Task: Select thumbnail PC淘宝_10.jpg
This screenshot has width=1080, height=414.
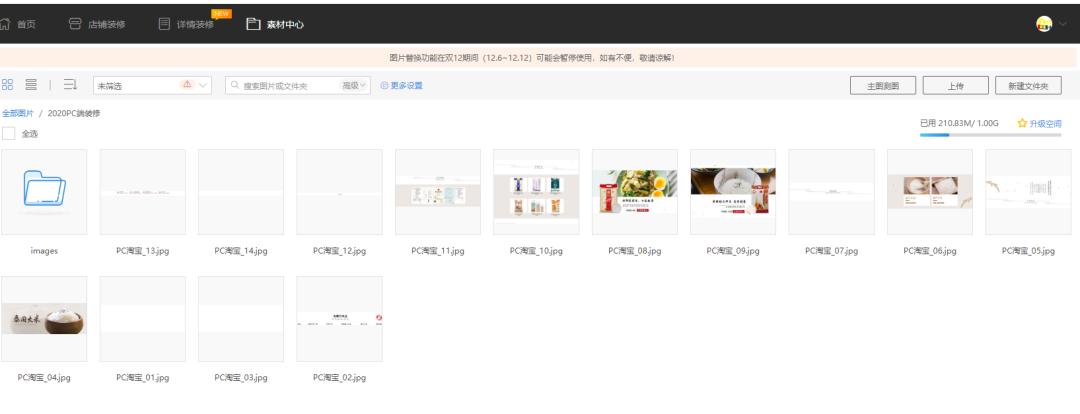Action: 537,192
